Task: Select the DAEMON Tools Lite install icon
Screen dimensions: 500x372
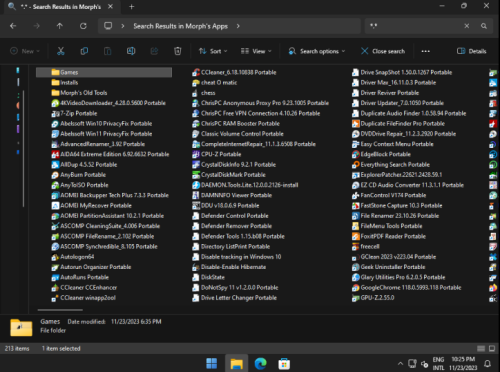Action: (196, 185)
